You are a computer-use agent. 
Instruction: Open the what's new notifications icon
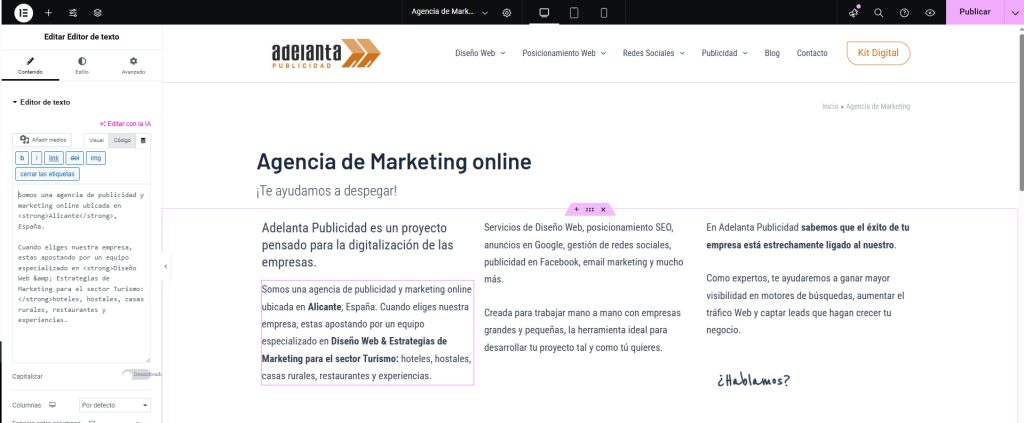point(854,12)
